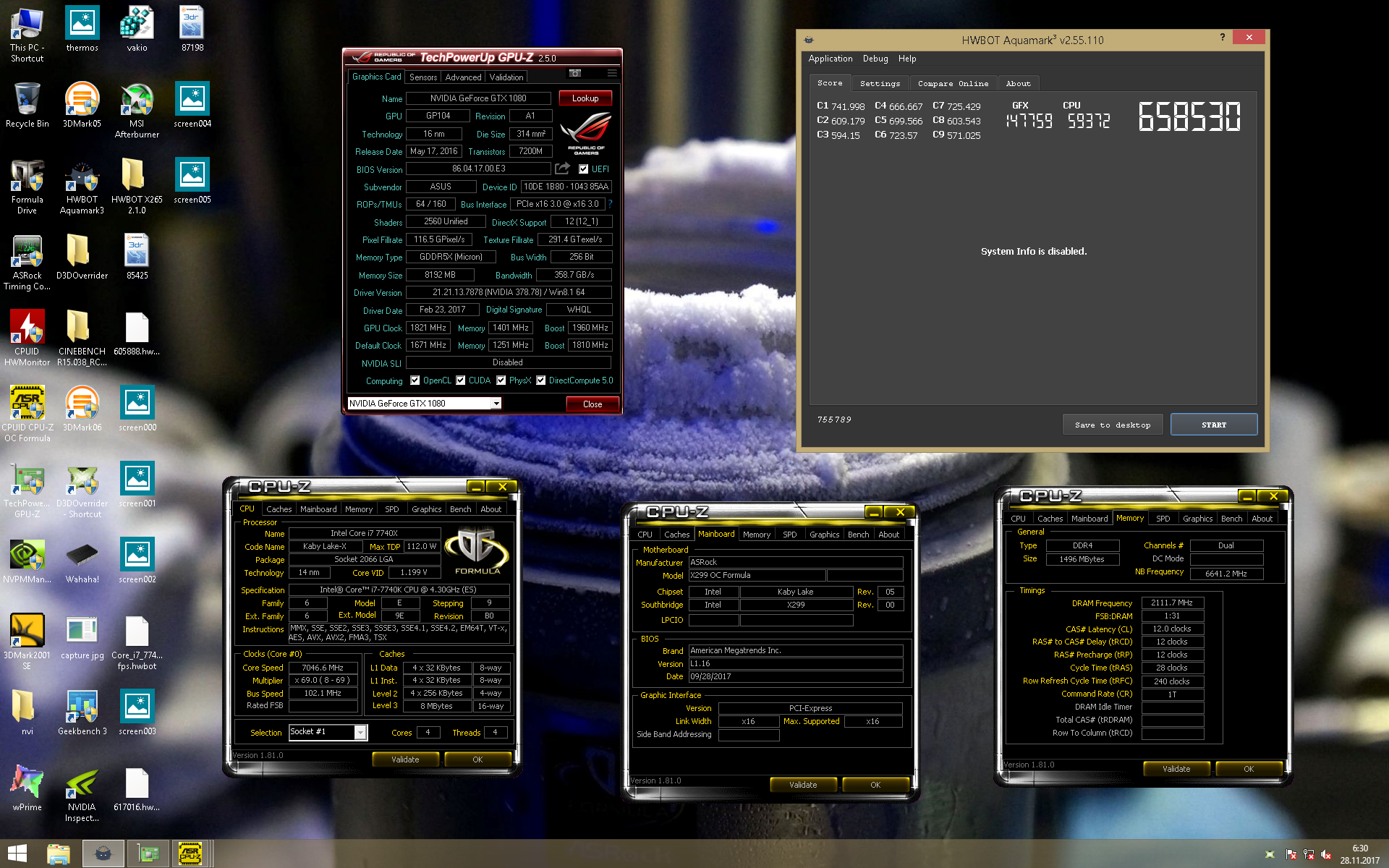Click the Lookup button in GPU-Z
The image size is (1389, 868).
[x=585, y=98]
